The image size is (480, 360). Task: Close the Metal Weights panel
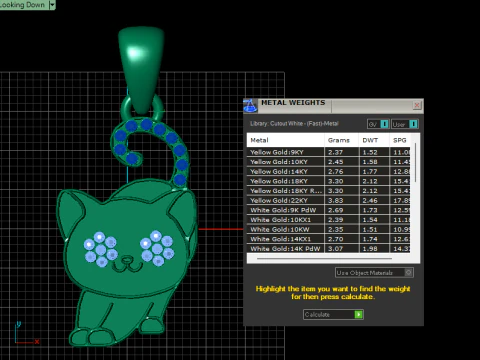[x=417, y=105]
